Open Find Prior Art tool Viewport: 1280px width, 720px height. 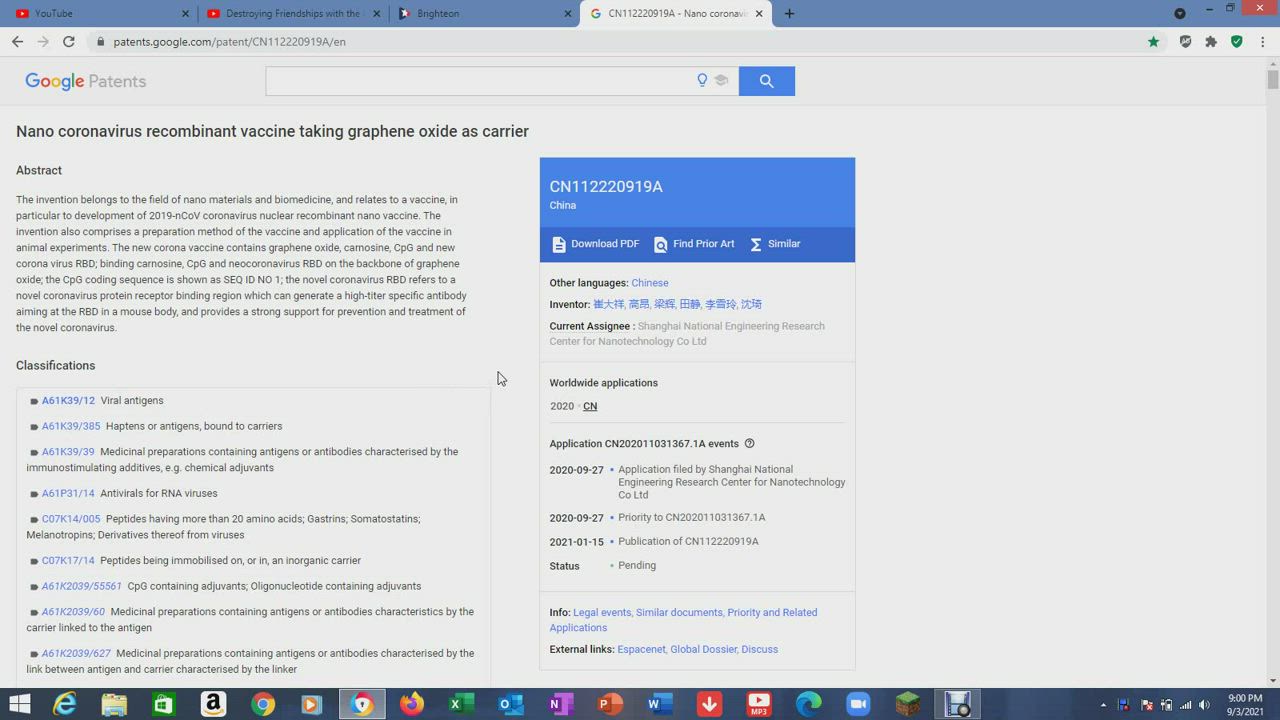pos(694,244)
